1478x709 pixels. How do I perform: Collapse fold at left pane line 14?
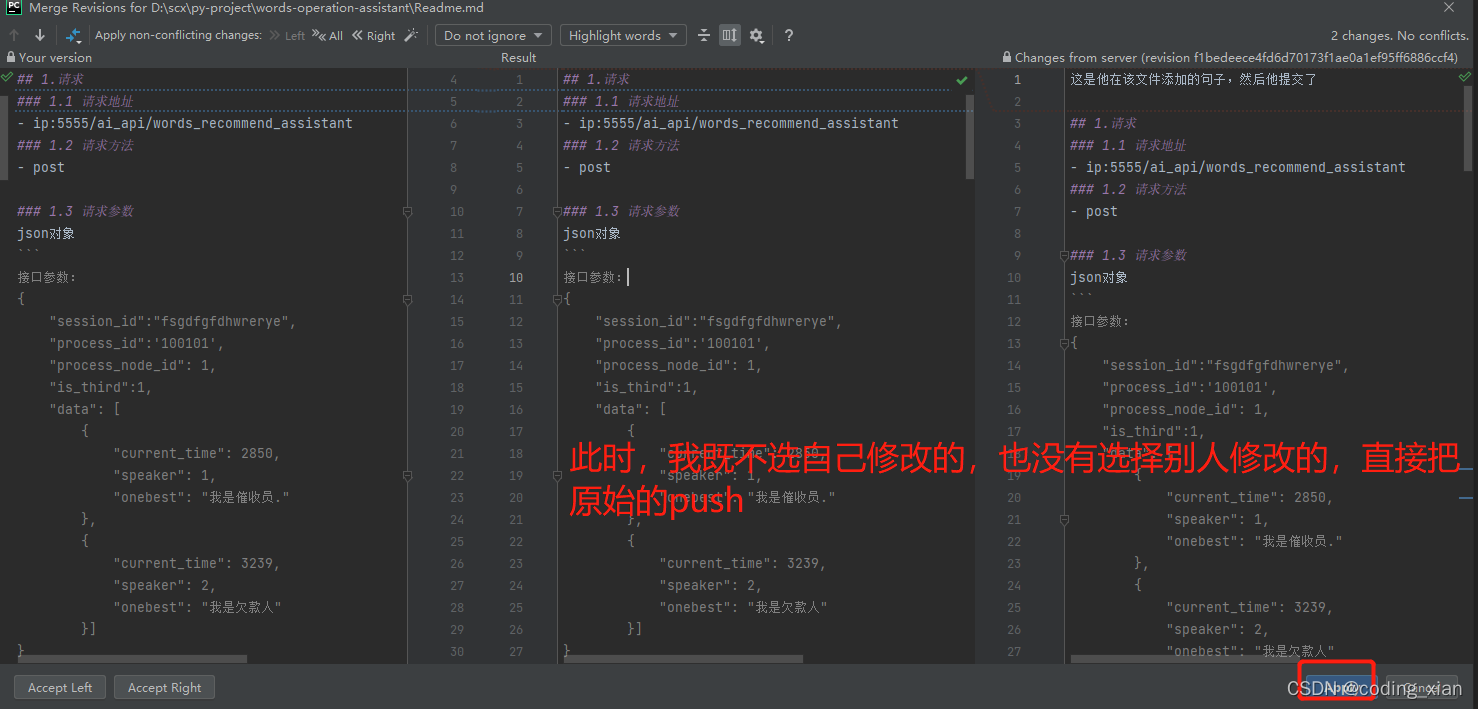[x=407, y=300]
